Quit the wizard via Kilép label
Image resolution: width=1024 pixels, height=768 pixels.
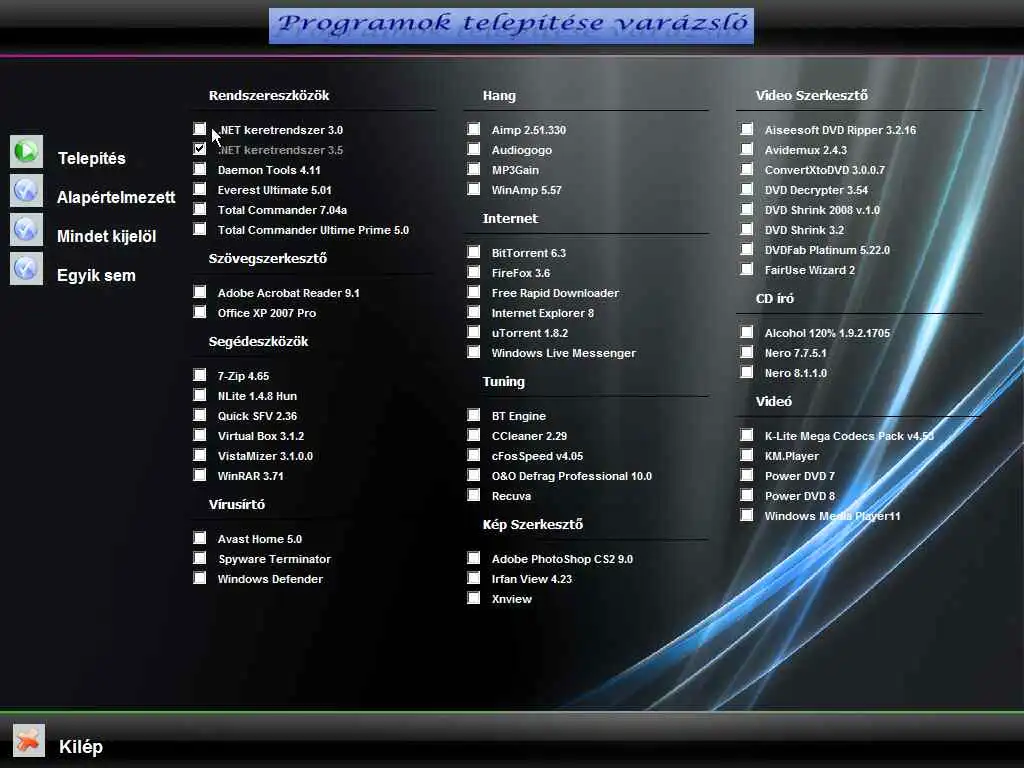81,746
